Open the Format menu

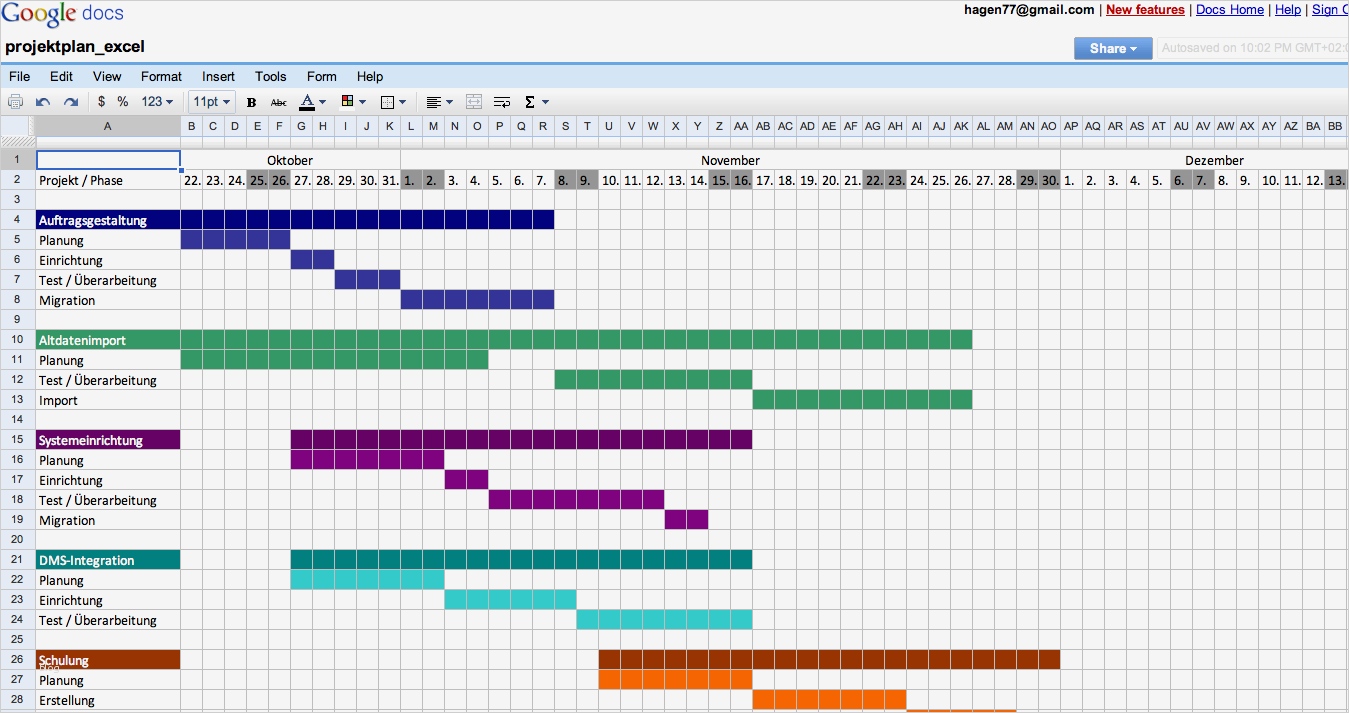pos(160,76)
